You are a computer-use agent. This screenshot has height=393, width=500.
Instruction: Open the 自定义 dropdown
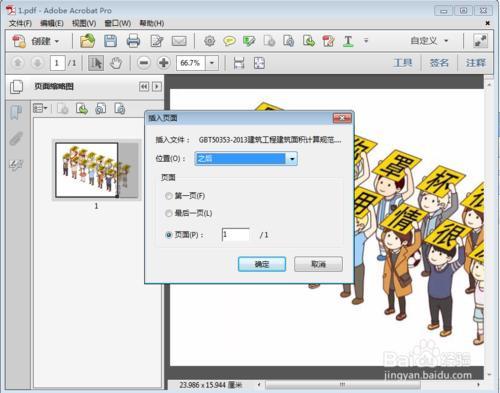coord(429,41)
